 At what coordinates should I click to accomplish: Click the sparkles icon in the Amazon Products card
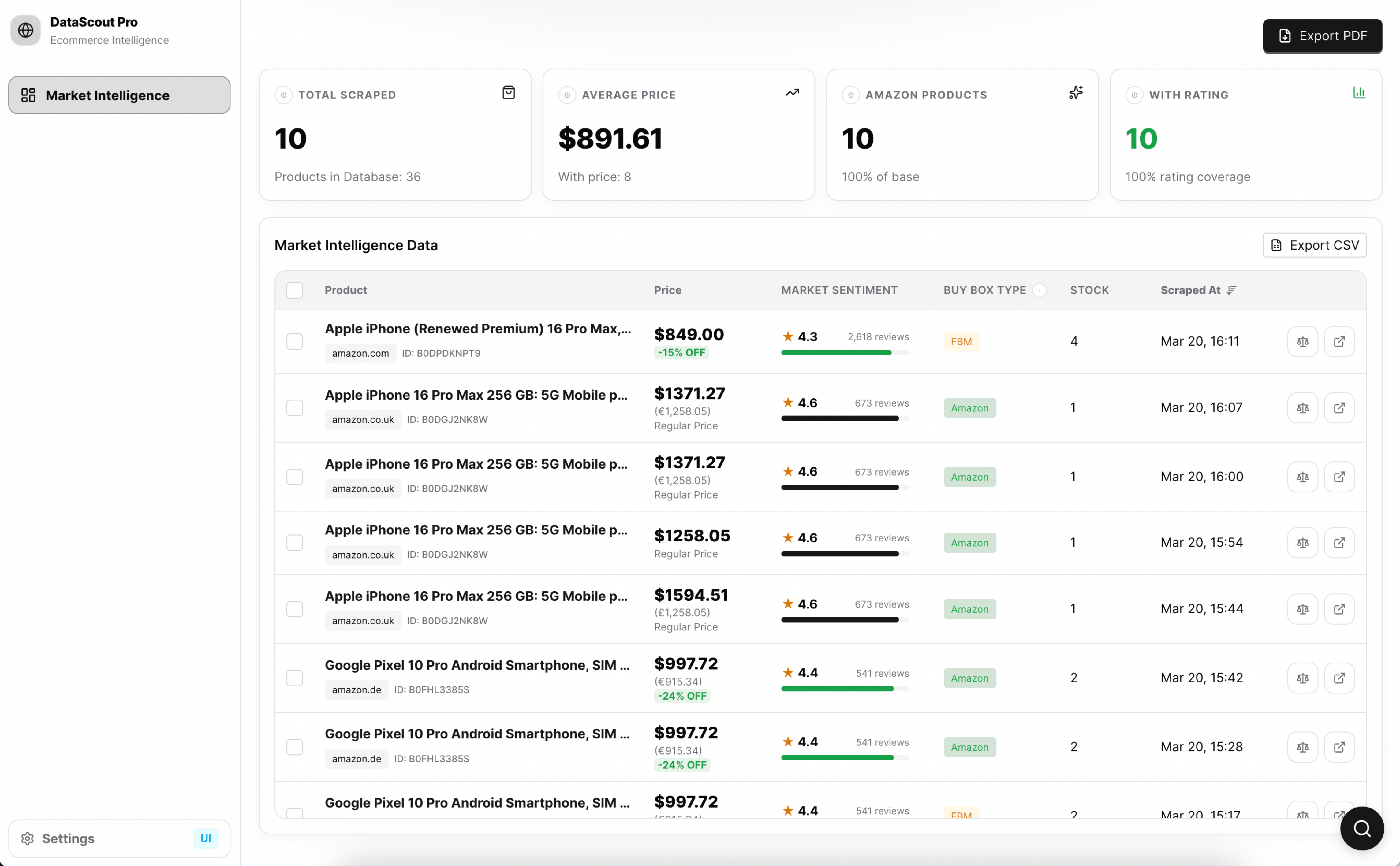pos(1075,93)
